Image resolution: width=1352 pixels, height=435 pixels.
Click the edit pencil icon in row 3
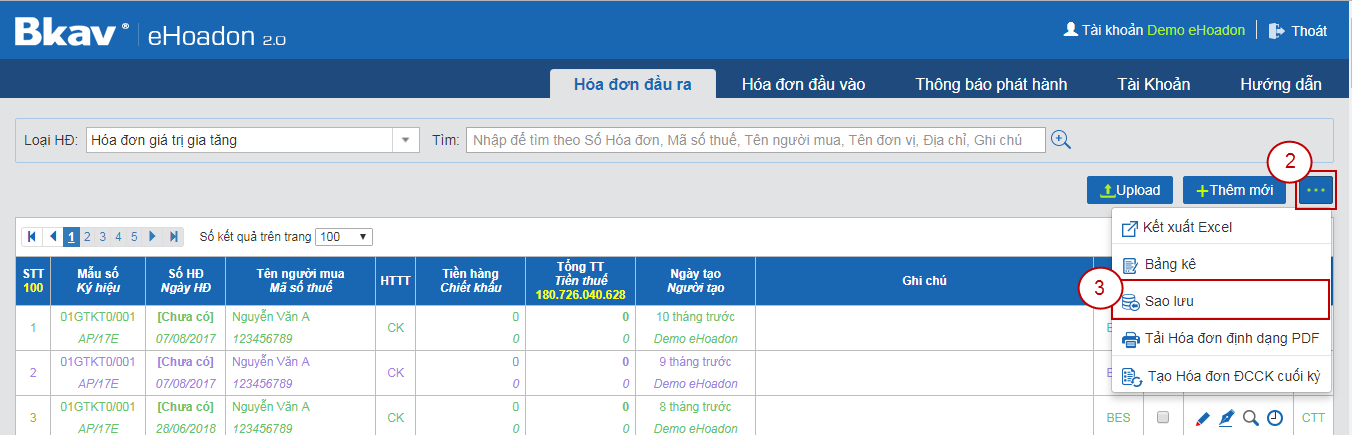pos(1203,418)
